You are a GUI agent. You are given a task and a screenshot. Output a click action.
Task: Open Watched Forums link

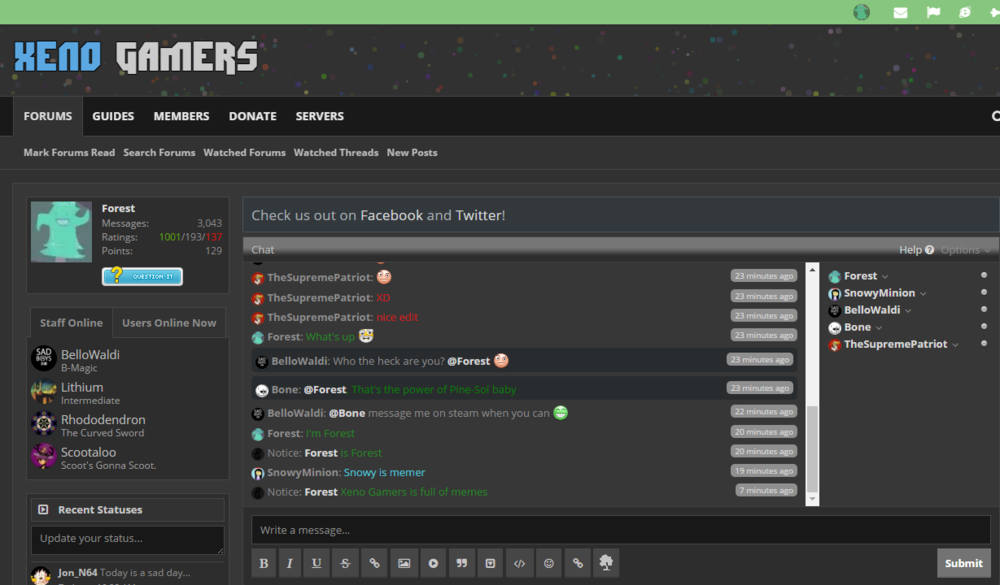click(x=244, y=152)
